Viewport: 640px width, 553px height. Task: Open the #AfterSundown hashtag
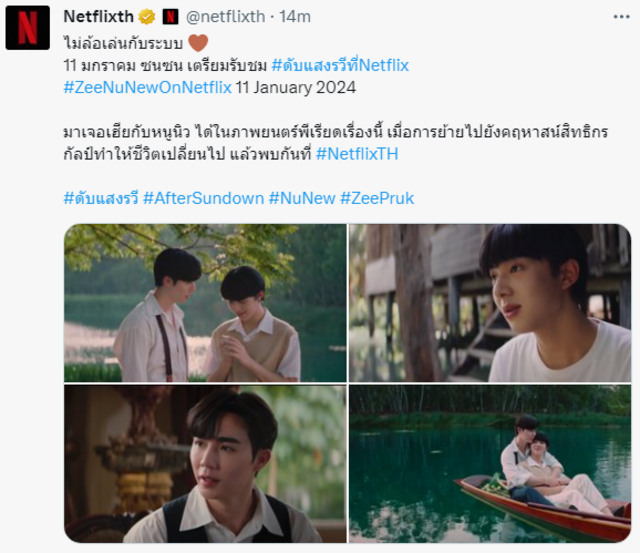click(x=203, y=198)
